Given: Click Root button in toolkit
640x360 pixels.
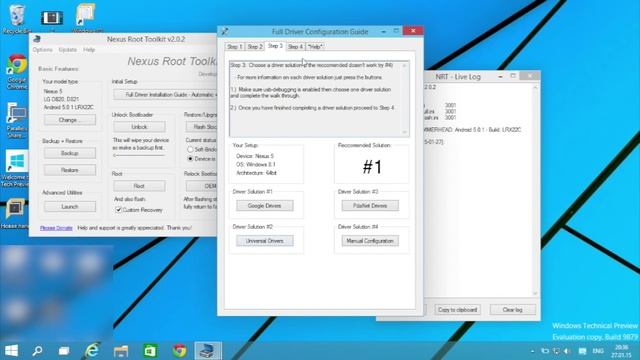Looking at the screenshot, I should [139, 186].
